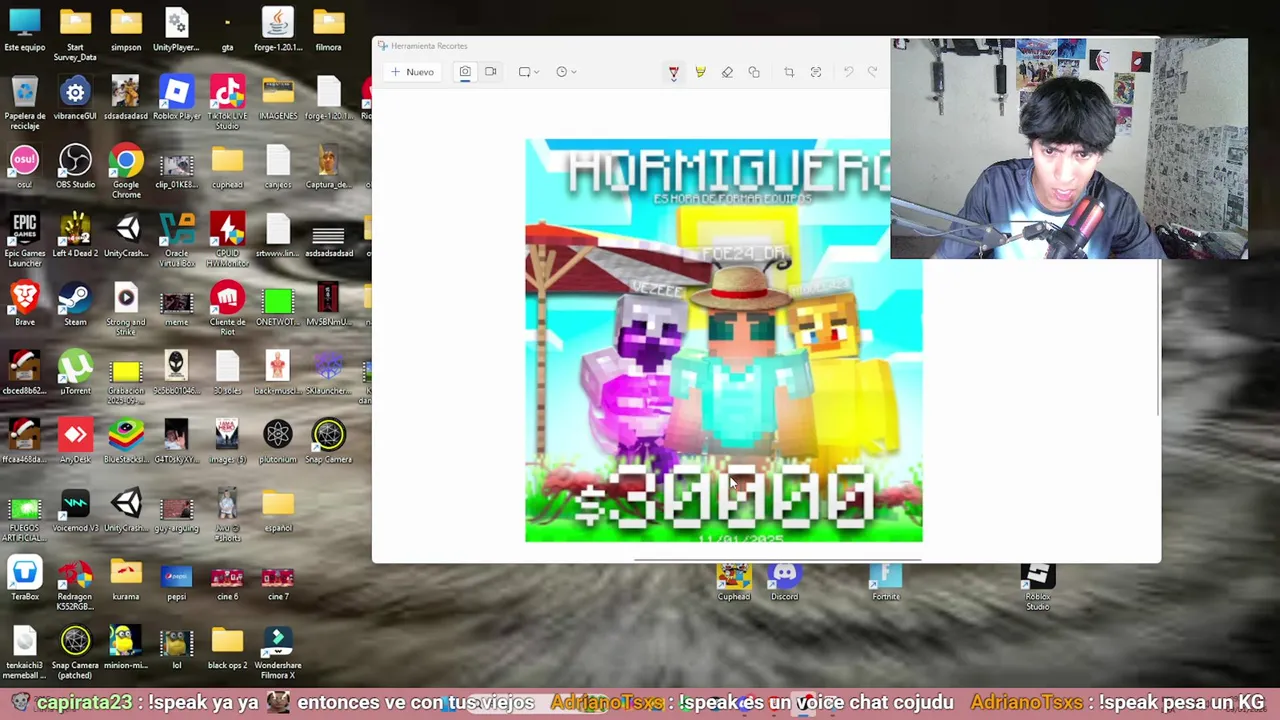Open the filmora folder
Image resolution: width=1280 pixels, height=720 pixels.
coord(328,29)
